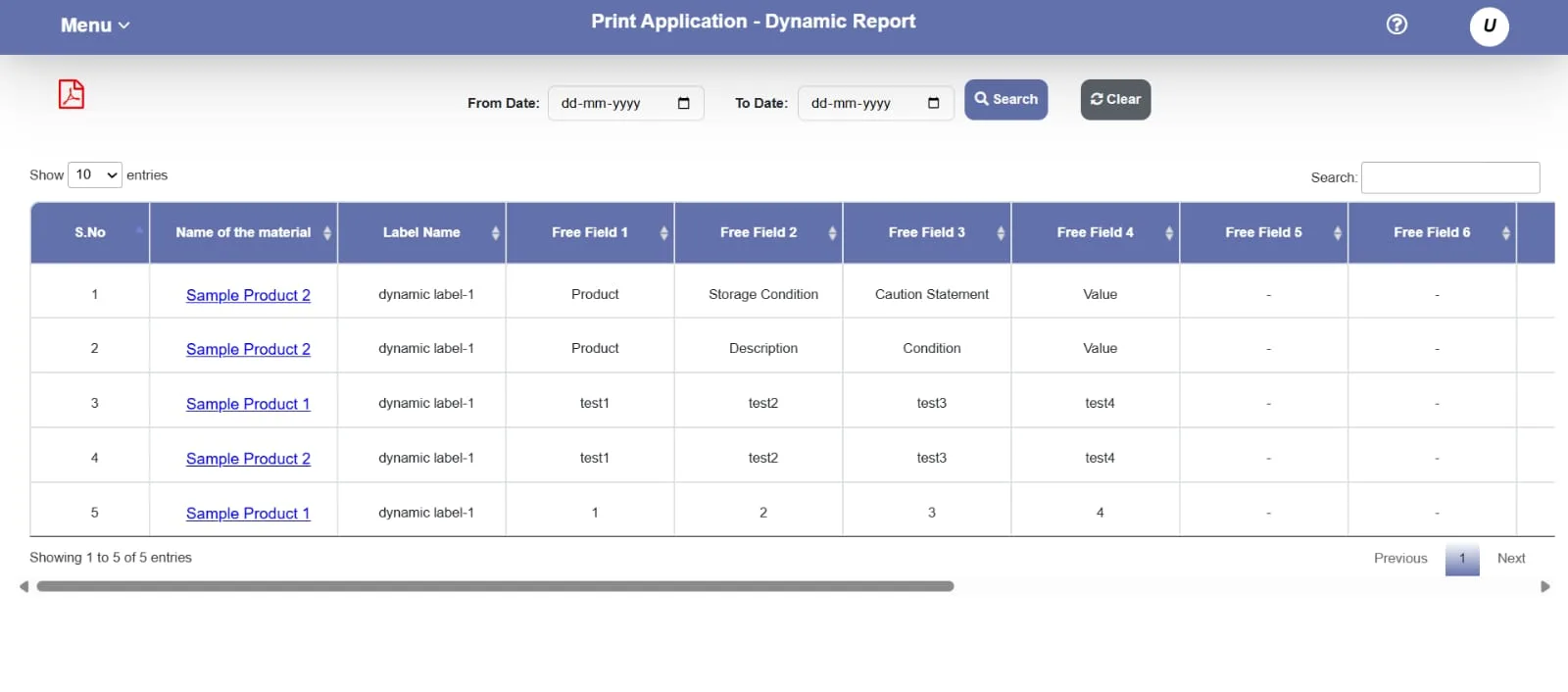Click Print Application - Dynamic Report title
This screenshot has height=692, width=1568.
[753, 22]
